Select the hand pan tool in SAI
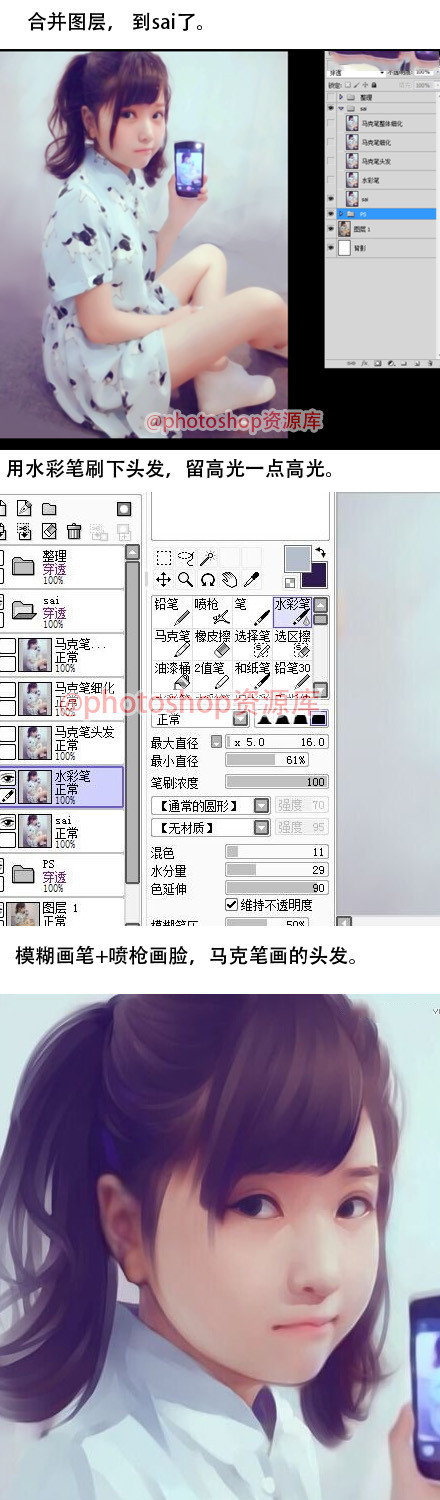The image size is (440, 1500). (x=229, y=579)
